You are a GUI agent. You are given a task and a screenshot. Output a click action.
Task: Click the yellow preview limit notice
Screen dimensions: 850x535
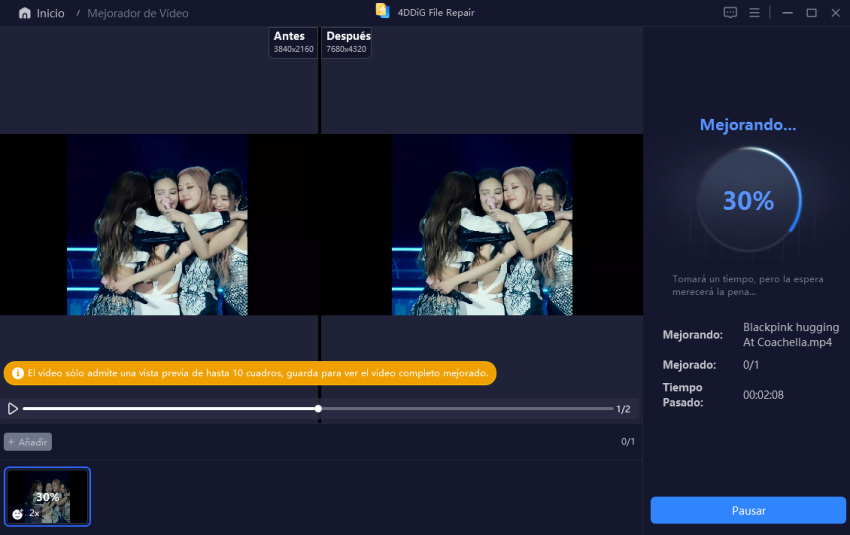tap(250, 373)
